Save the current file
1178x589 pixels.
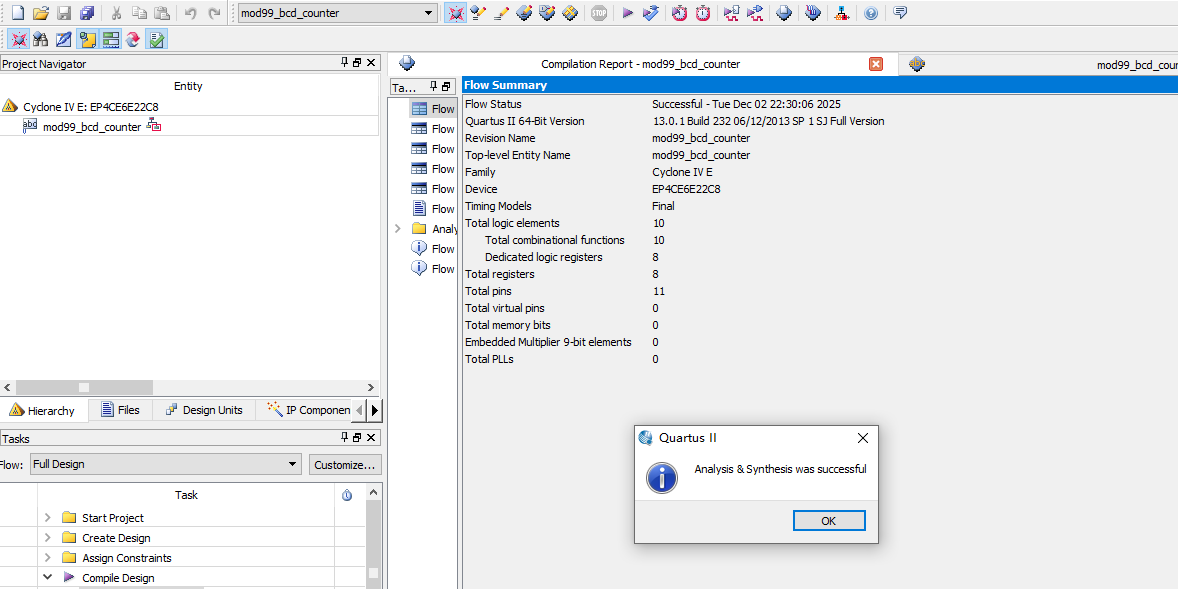64,13
